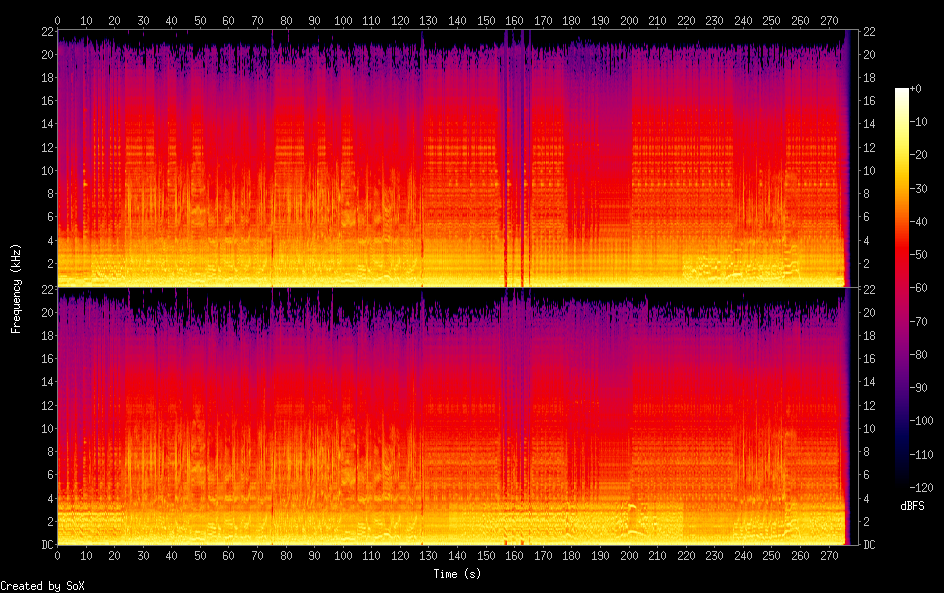Screen dimensions: 944x593
Task: Click the dBFS color scale bar
Action: (x=901, y=288)
